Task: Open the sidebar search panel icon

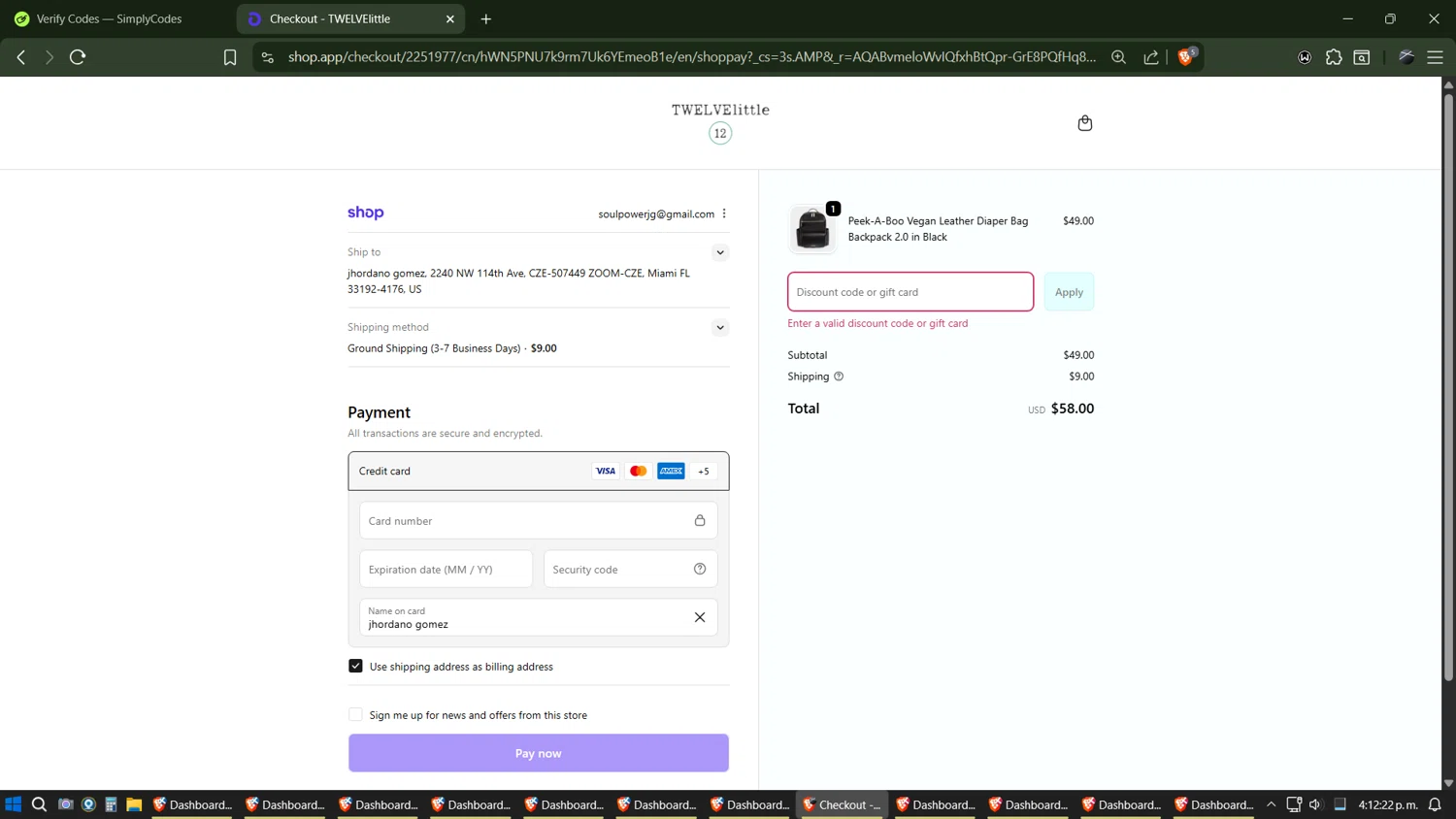Action: (x=1362, y=57)
